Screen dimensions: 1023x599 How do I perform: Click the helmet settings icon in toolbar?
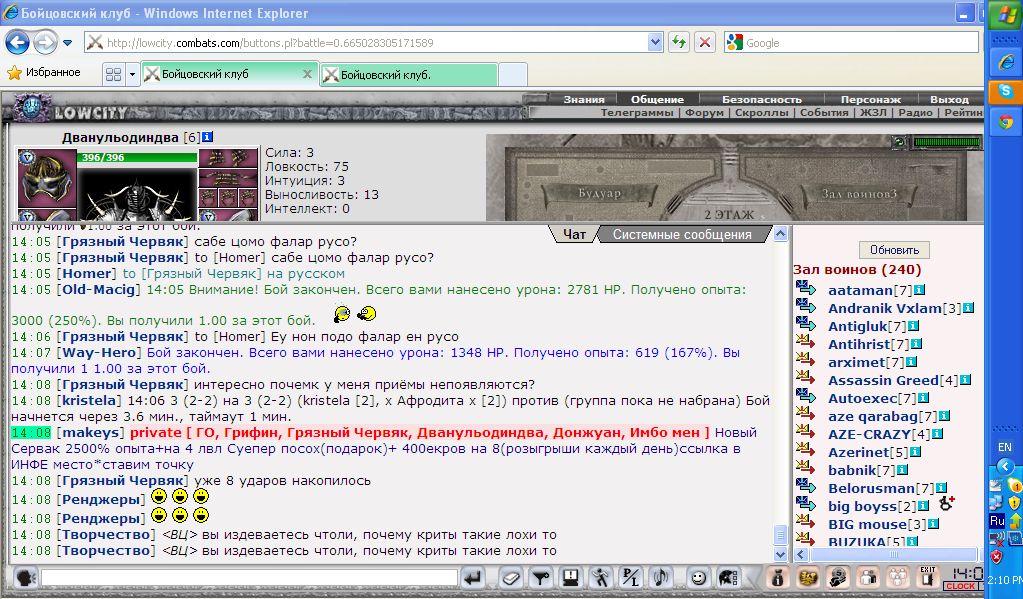tap(728, 577)
